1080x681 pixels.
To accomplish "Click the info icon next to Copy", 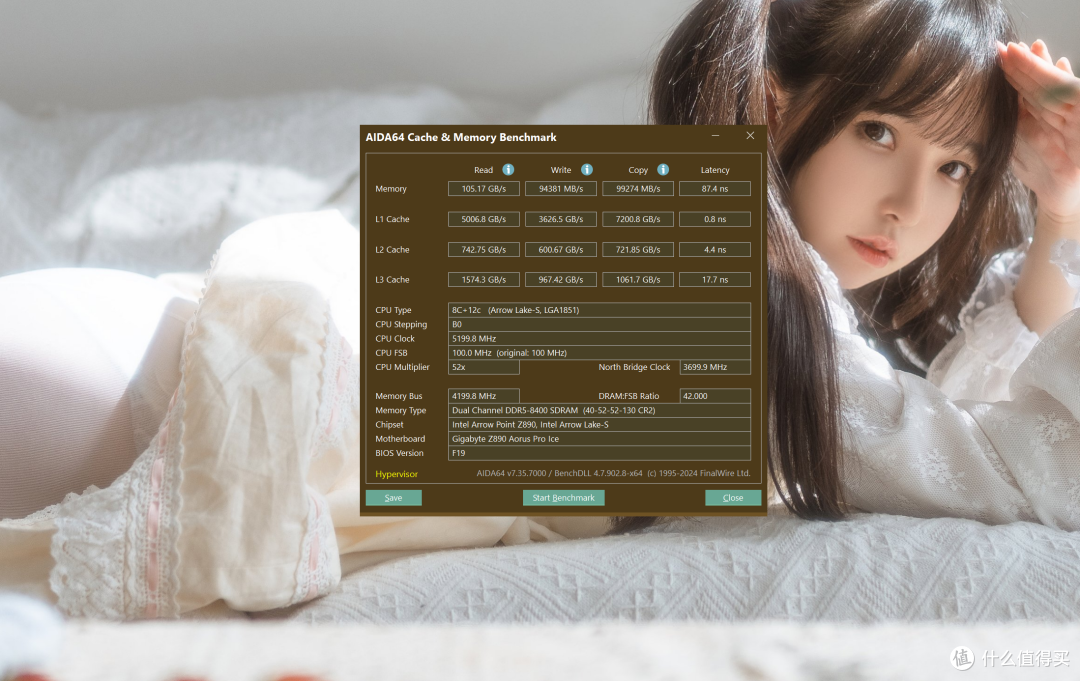I will point(663,169).
